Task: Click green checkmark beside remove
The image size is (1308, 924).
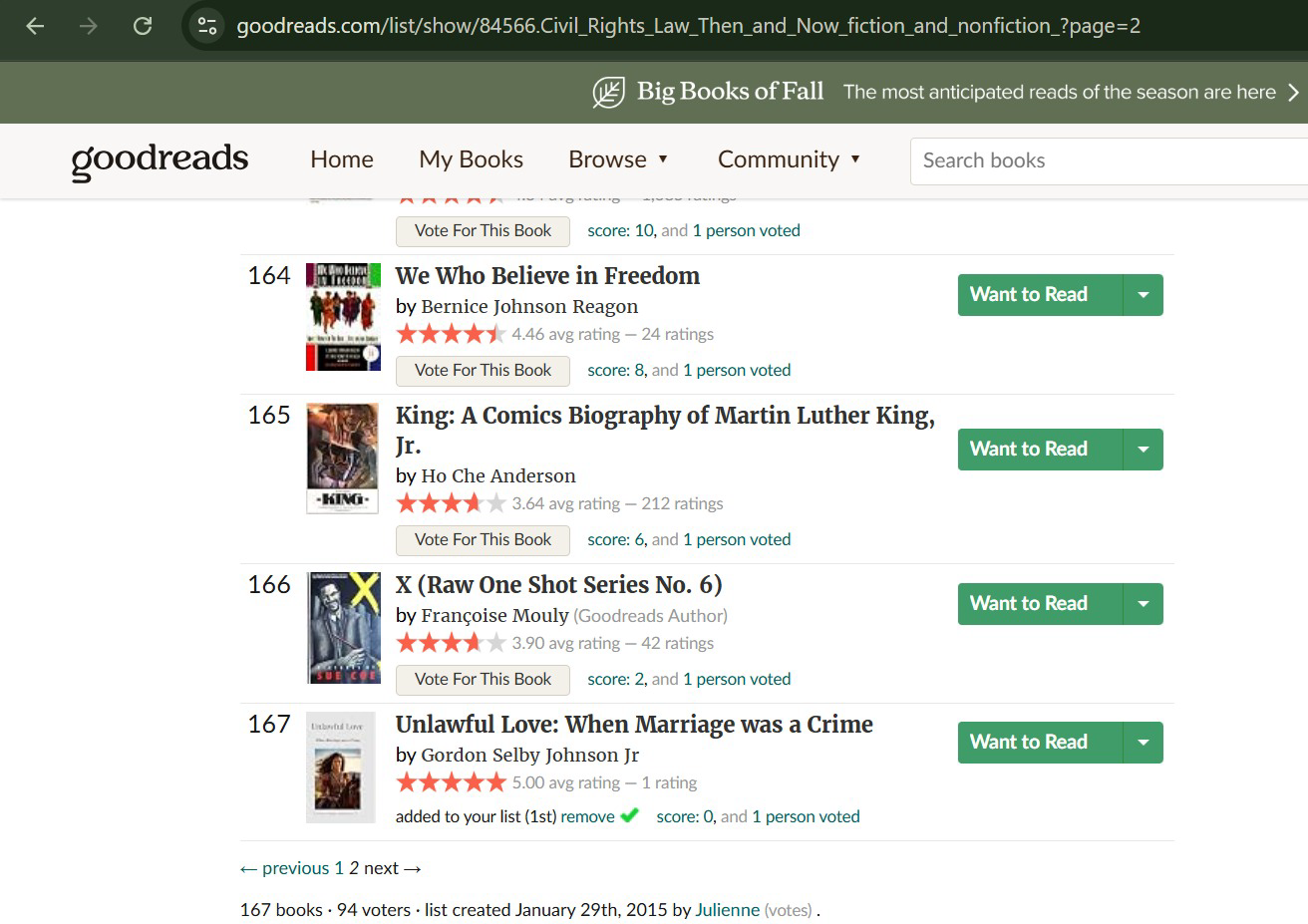Action: [629, 815]
